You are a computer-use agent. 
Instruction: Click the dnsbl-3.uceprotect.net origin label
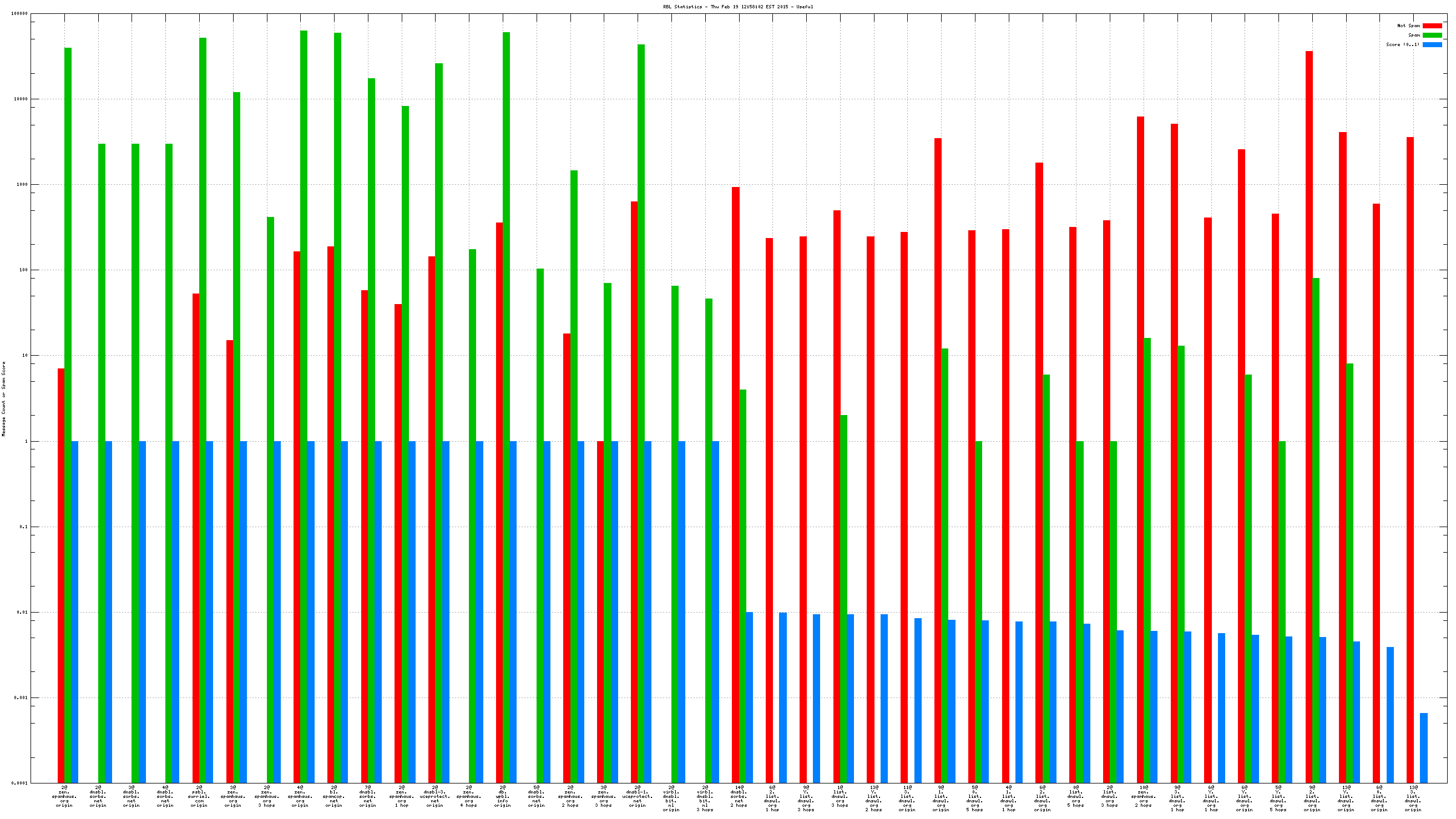pos(434,796)
